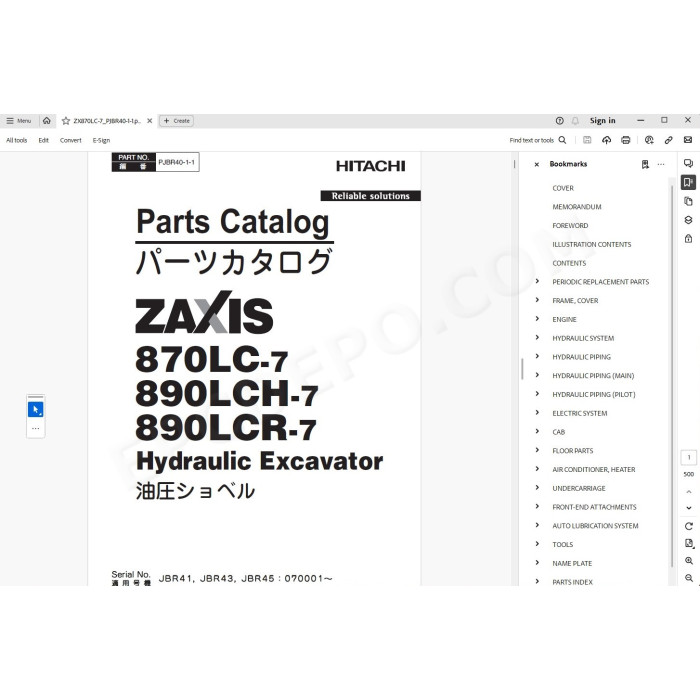Viewport: 700px width, 700px height.
Task: Open Bookmarks panel options ellipsis
Action: (661, 164)
